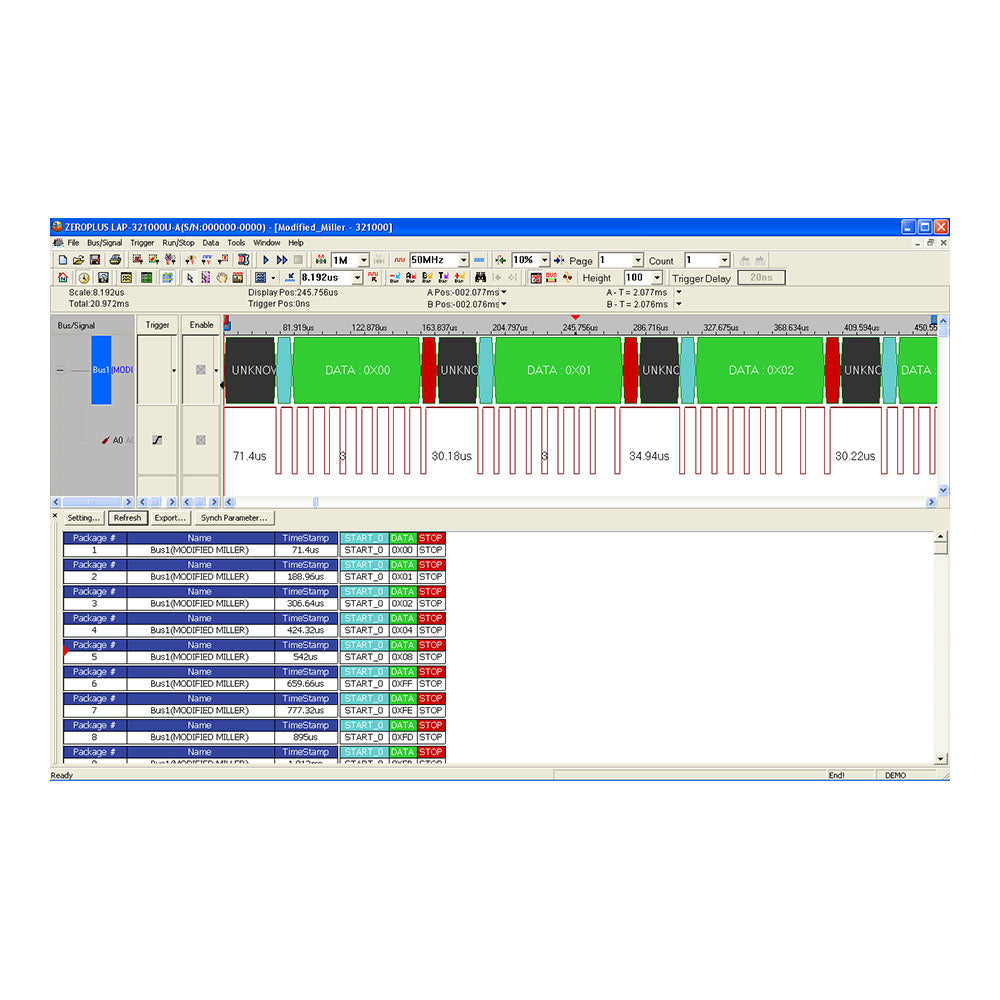Click the Trigger Delay 20ns field
Viewport: 1000px width, 1000px height.
point(761,277)
